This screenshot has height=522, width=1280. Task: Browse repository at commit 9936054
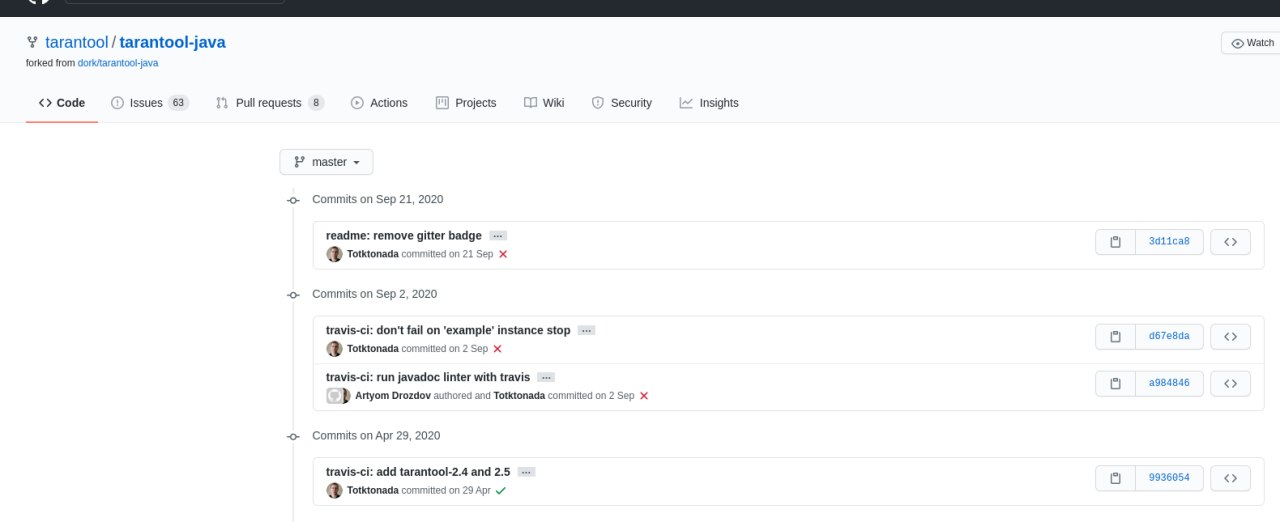coord(1230,478)
